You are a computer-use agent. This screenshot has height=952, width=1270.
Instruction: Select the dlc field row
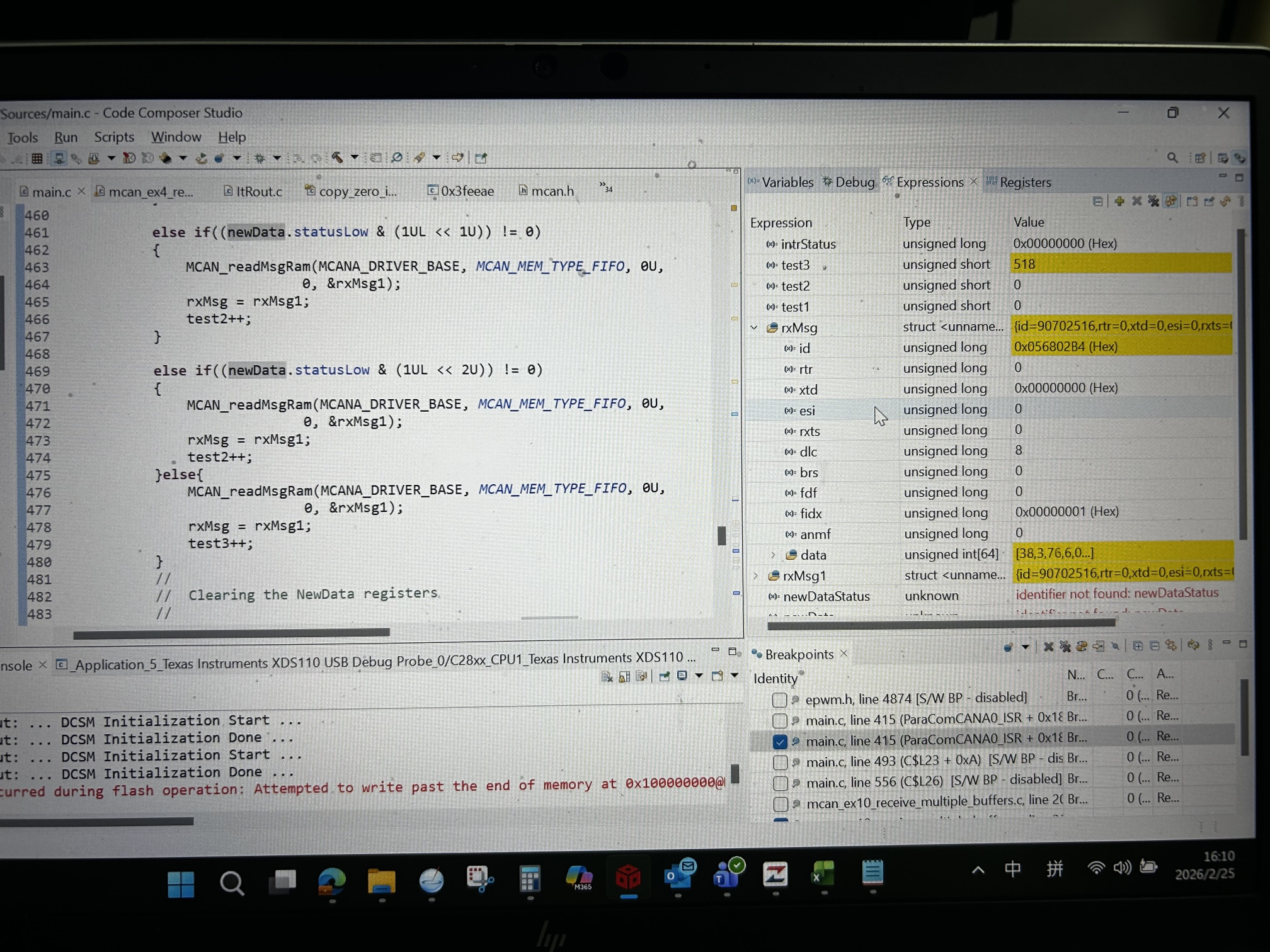pos(992,451)
